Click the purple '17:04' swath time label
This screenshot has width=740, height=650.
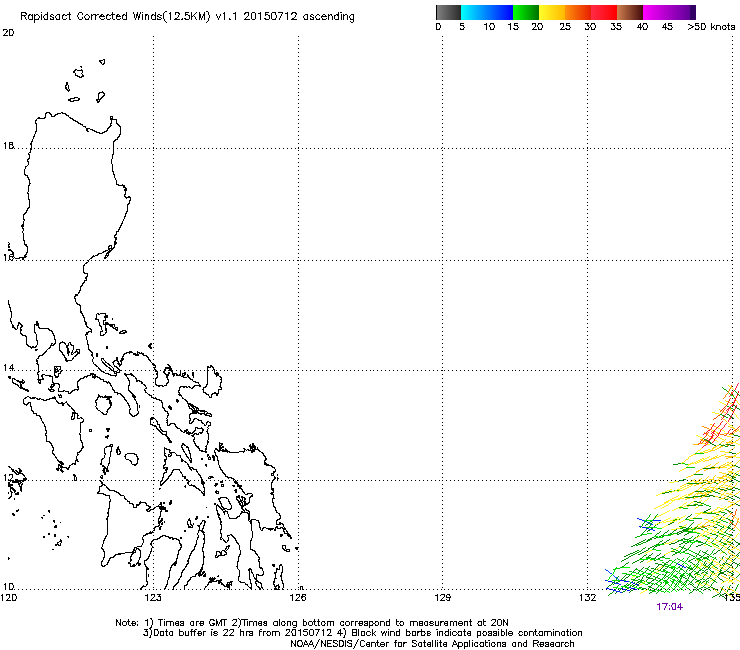pos(669,607)
